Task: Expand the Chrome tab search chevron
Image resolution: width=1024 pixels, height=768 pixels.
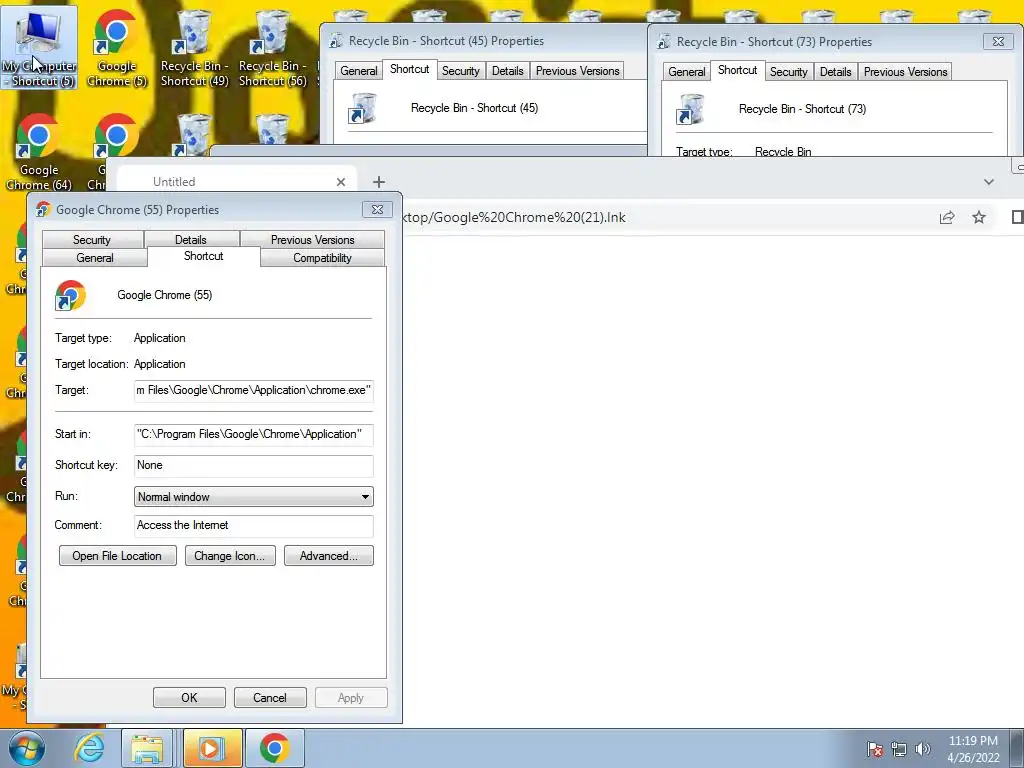Action: click(989, 182)
